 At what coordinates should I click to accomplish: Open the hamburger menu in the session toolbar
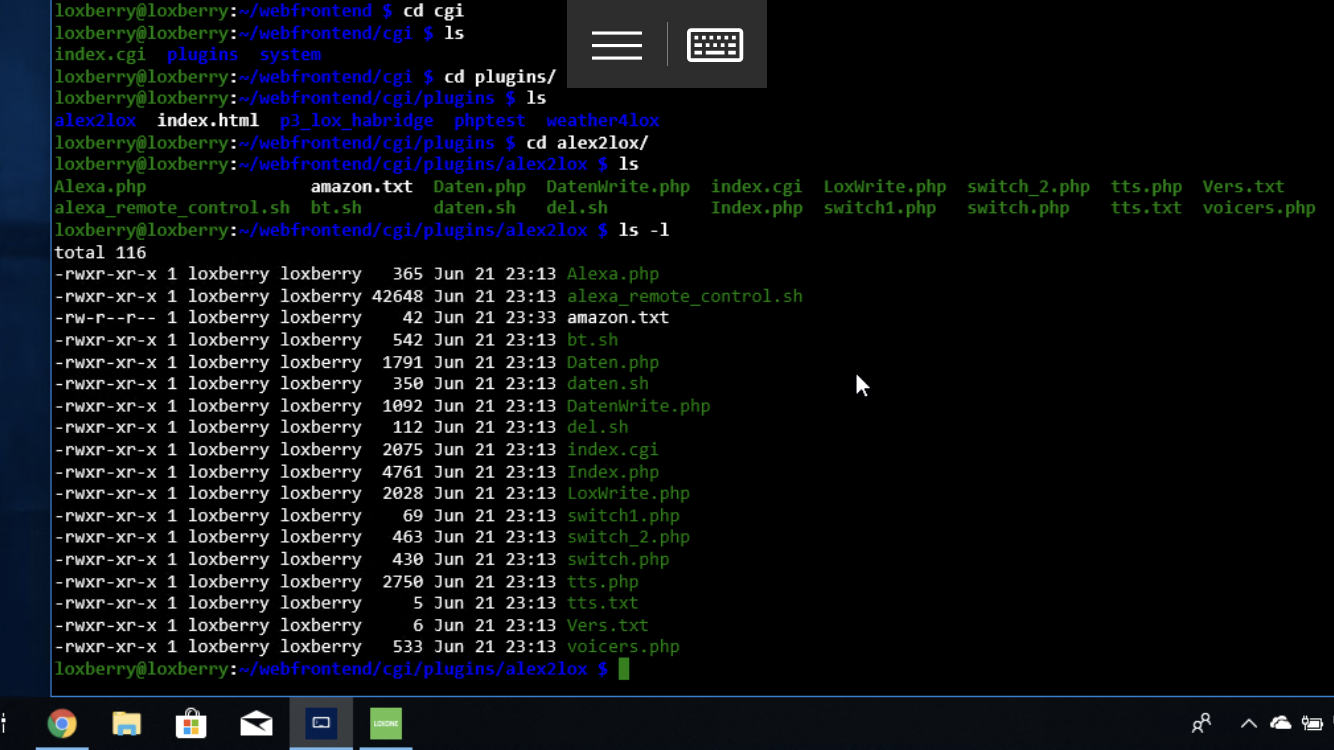point(616,45)
